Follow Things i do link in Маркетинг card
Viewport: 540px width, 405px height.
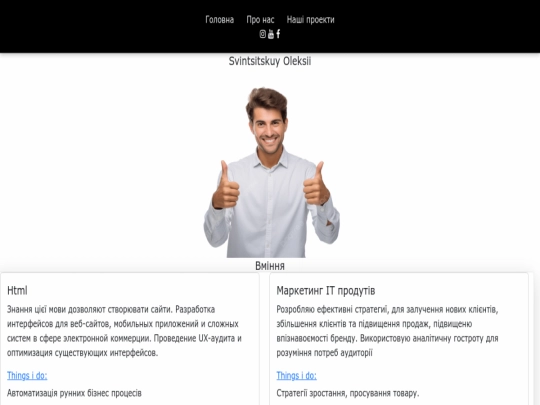pyautogui.click(x=297, y=375)
